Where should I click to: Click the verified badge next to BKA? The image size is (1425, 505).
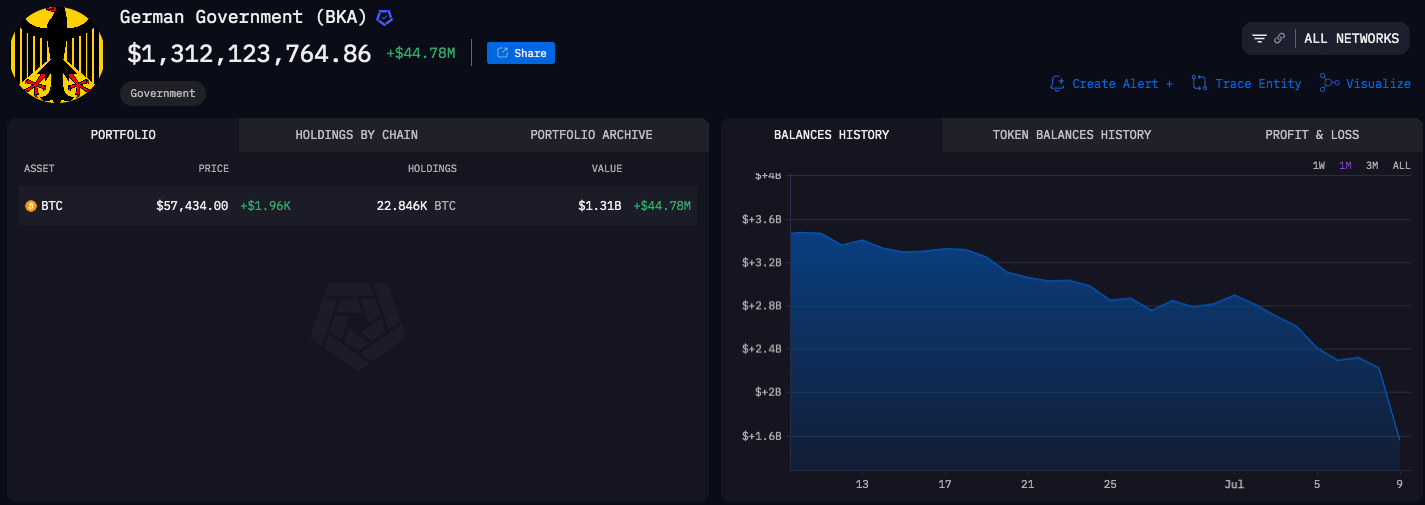(x=384, y=18)
